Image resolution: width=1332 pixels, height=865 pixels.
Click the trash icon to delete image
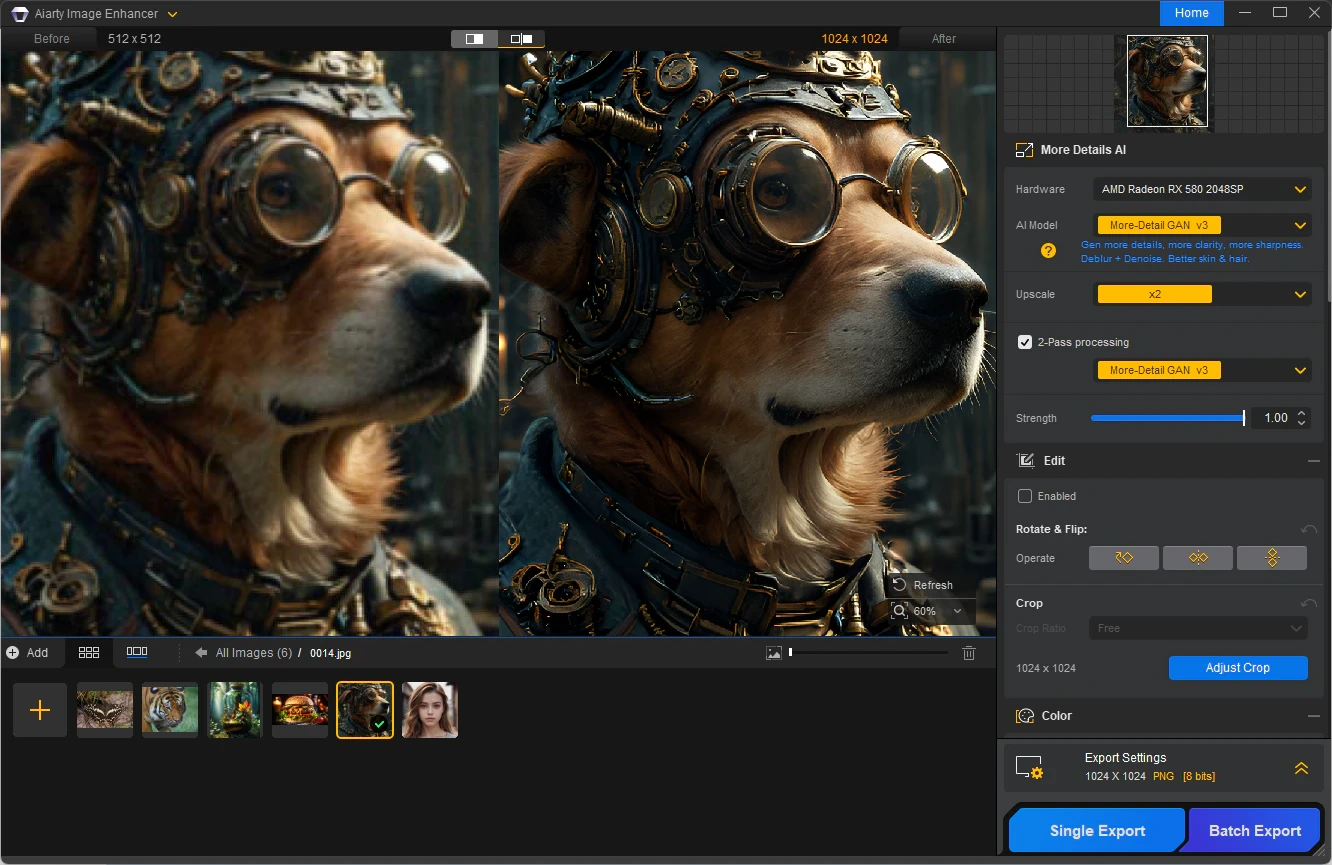tap(968, 653)
